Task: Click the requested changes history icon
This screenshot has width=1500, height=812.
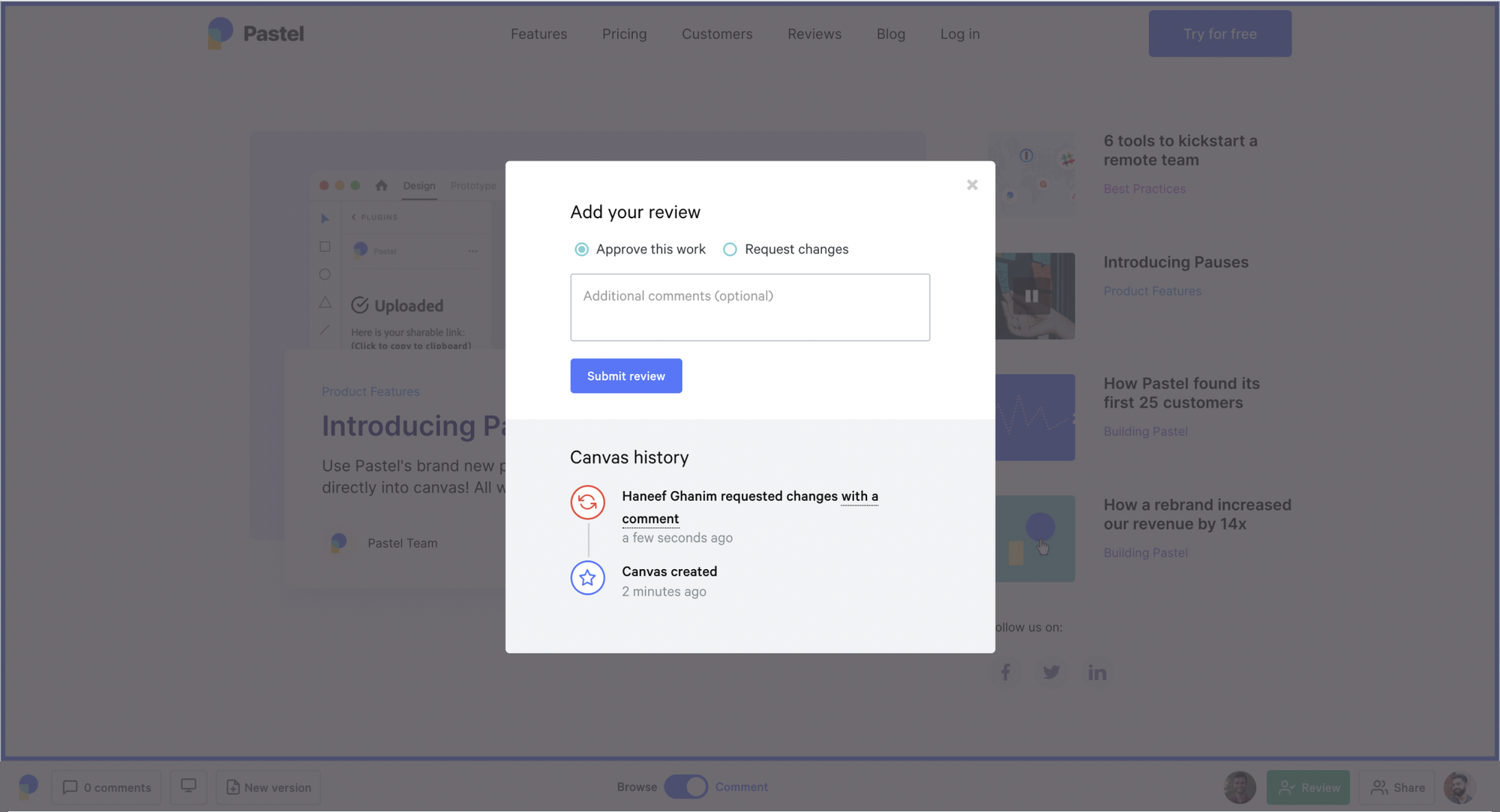Action: 588,502
